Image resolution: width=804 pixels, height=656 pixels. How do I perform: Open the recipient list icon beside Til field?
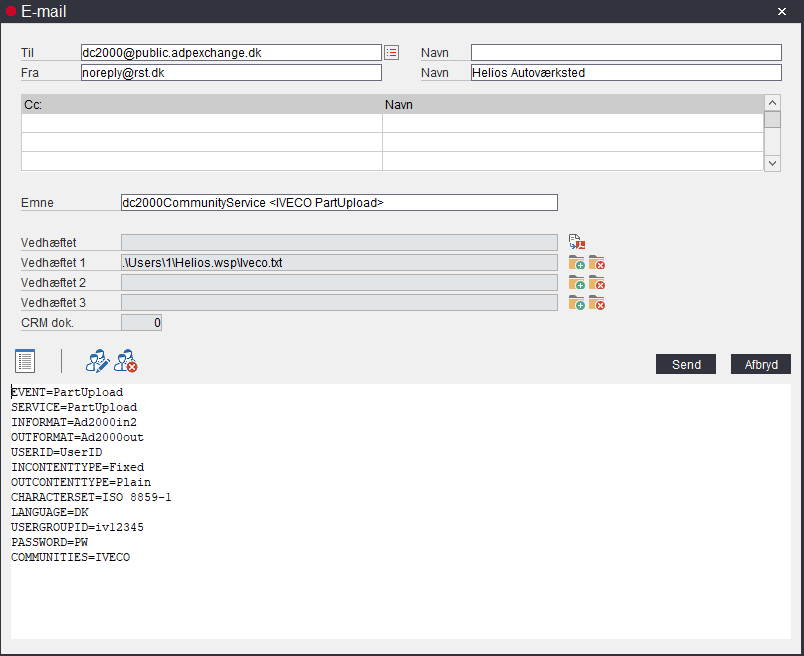coord(392,52)
